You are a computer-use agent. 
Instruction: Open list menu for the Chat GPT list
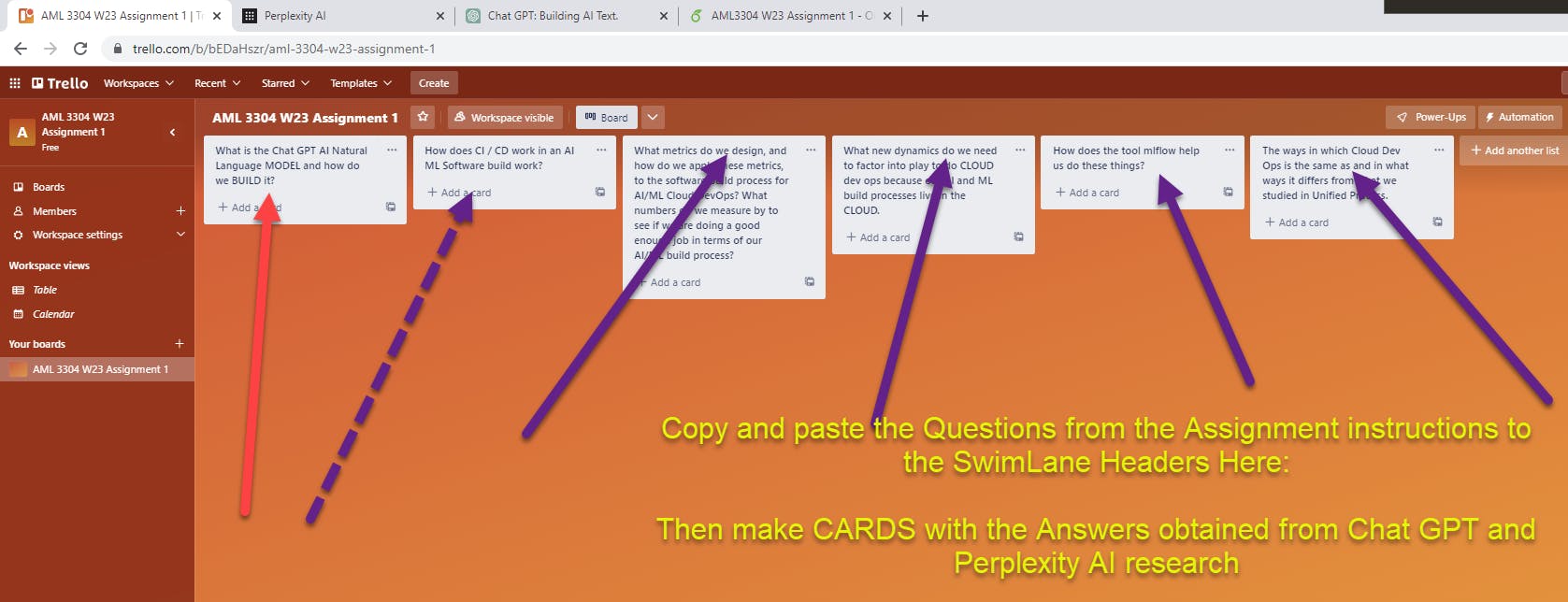392,150
